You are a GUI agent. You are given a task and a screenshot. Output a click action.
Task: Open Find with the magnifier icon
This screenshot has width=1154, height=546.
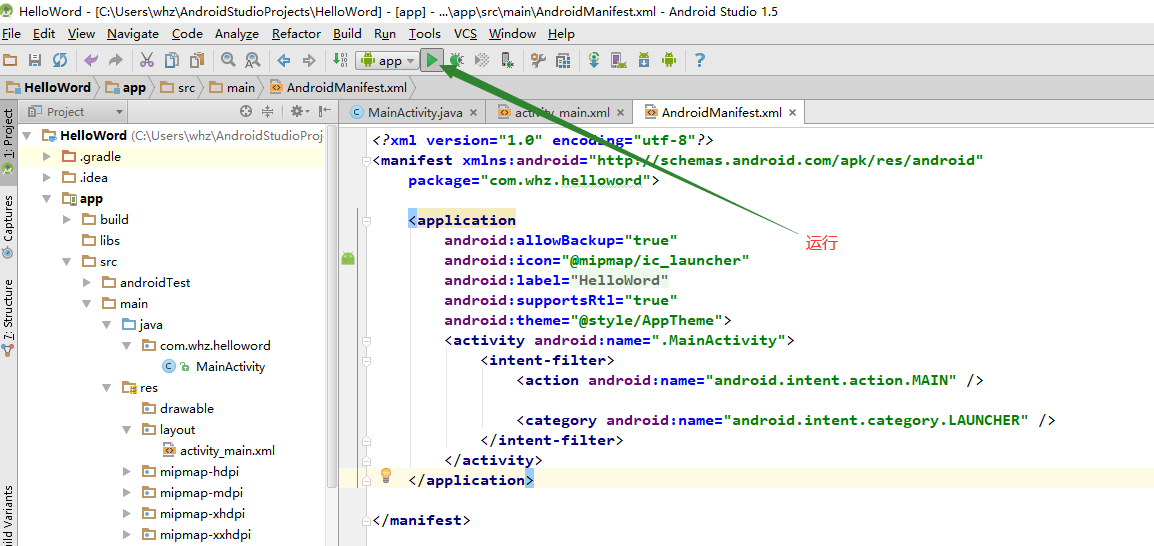pos(228,60)
